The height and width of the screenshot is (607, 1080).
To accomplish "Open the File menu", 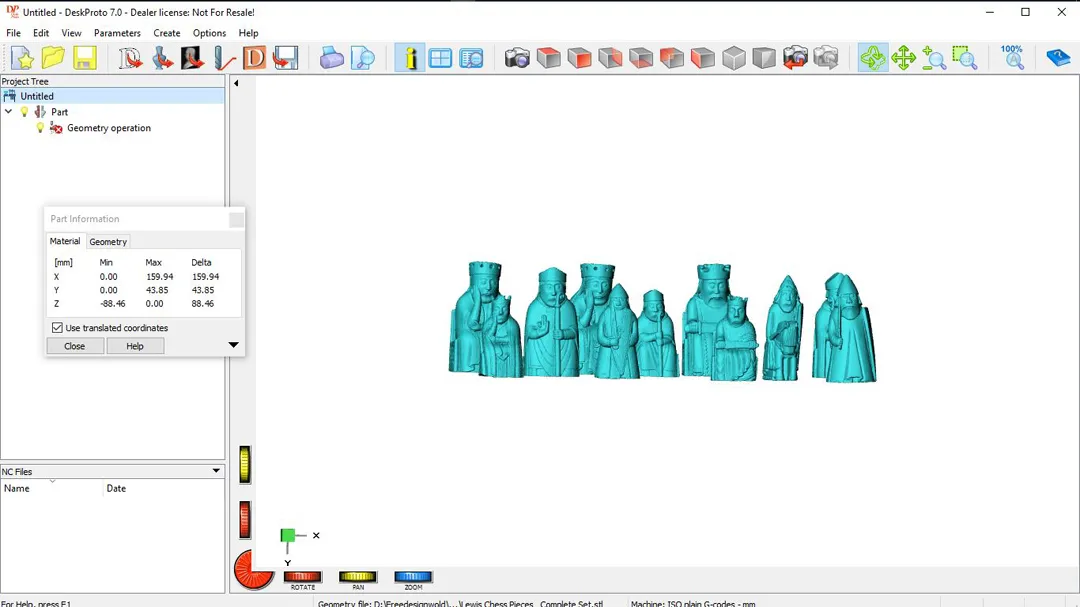I will pos(13,33).
